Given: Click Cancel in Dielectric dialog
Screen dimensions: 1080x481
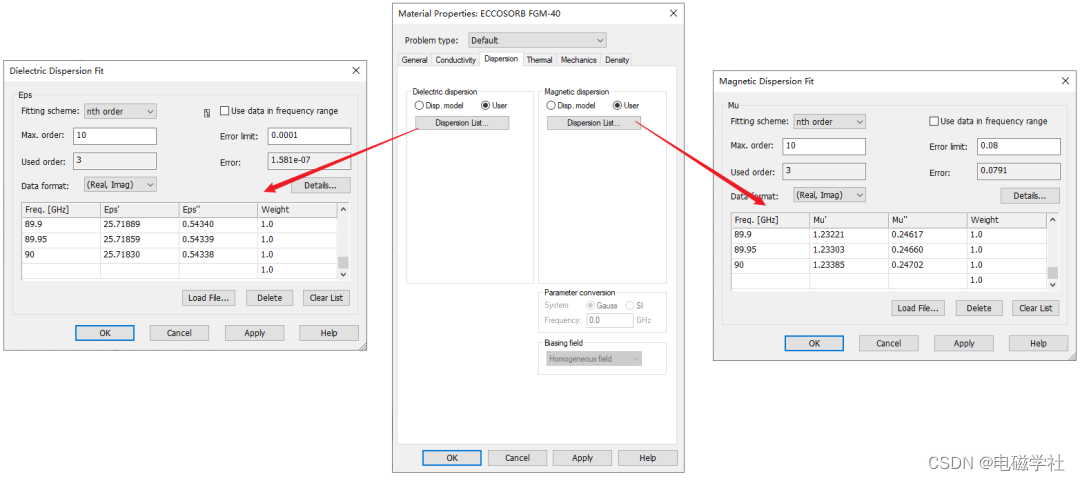Looking at the screenshot, I should [x=179, y=333].
